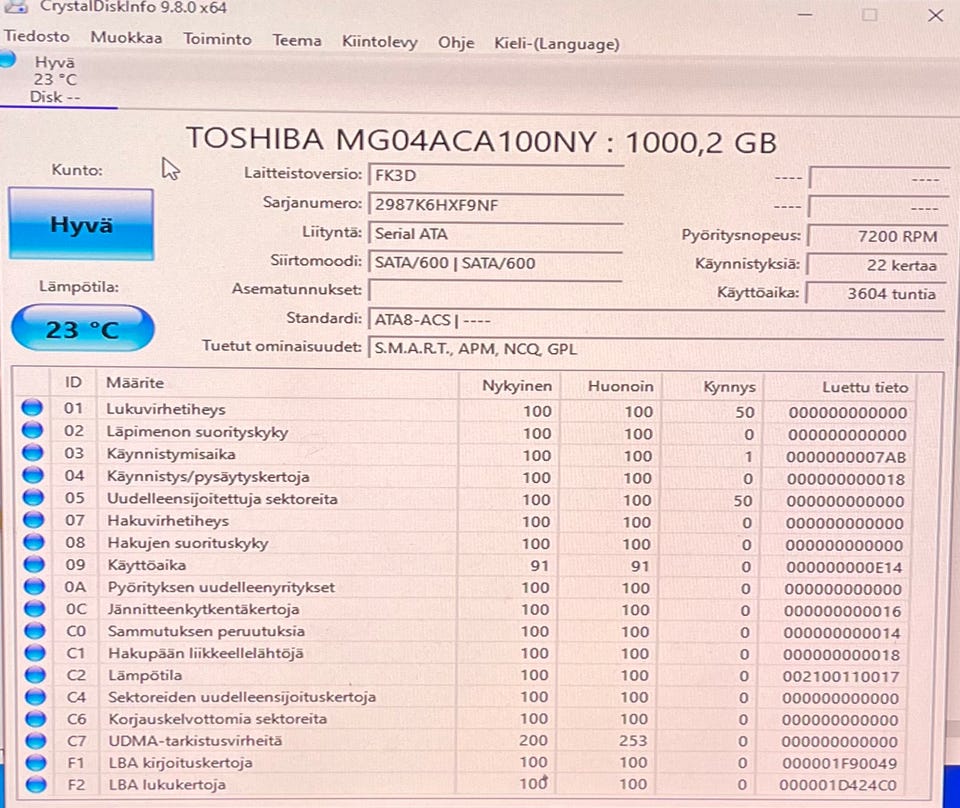Click status icon for Jännitteenkytkentäkertoja row
The width and height of the screenshot is (960, 808).
pyautogui.click(x=35, y=608)
